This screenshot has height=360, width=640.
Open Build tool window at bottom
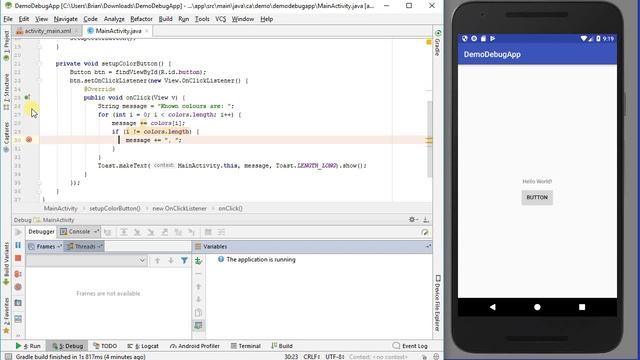(x=282, y=346)
